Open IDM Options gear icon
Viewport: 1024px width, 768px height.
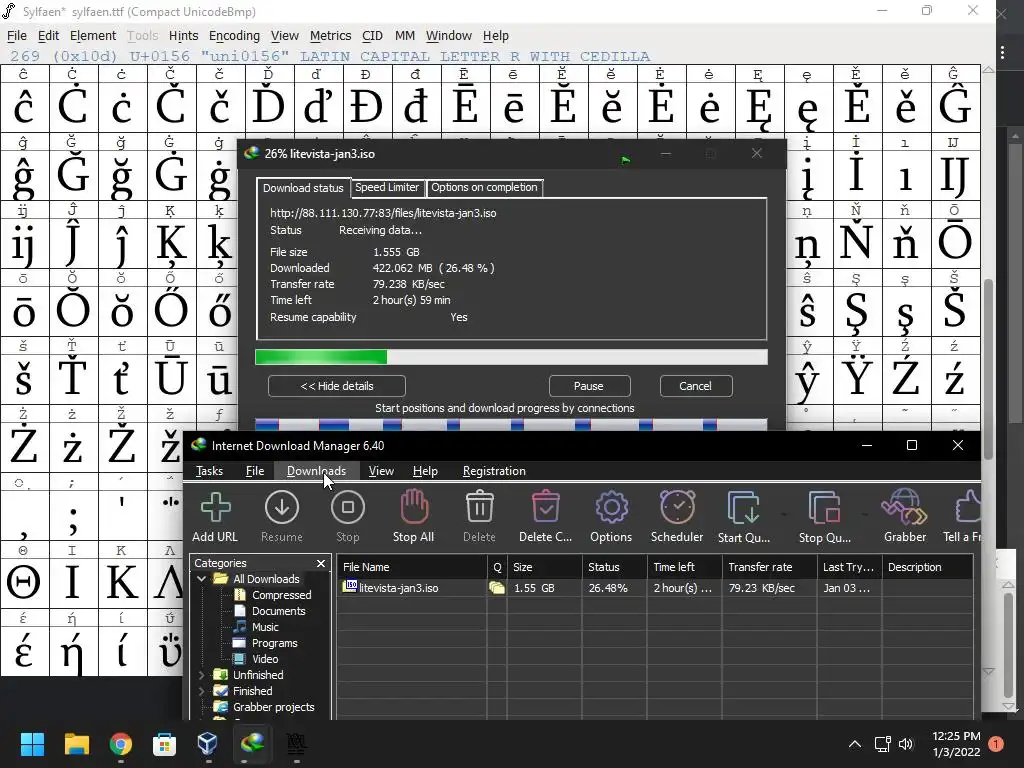tap(611, 507)
